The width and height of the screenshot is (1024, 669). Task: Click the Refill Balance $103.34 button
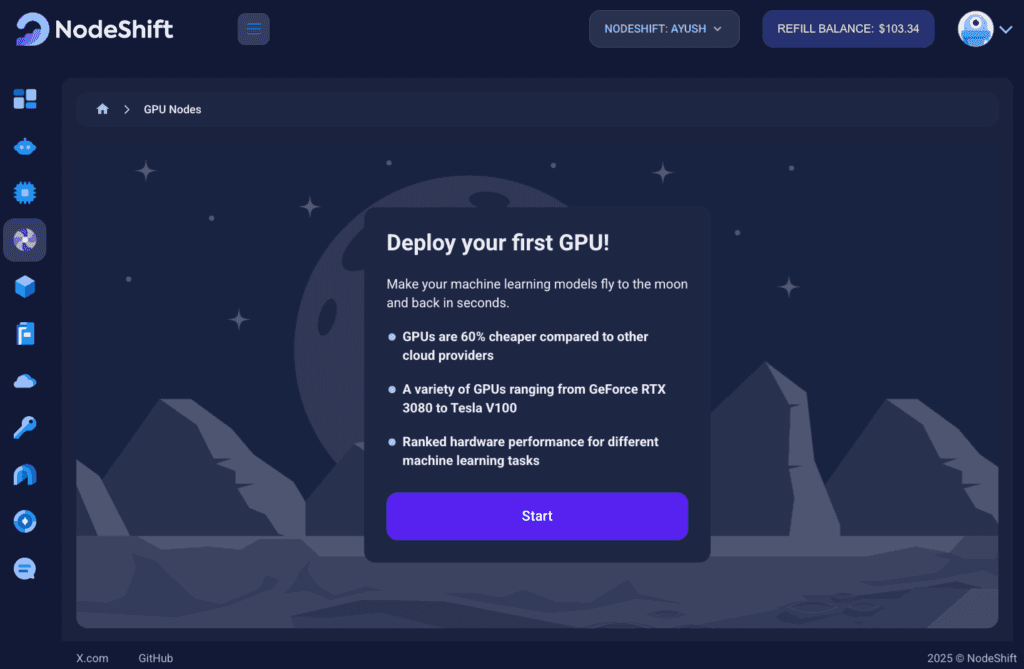click(x=848, y=29)
